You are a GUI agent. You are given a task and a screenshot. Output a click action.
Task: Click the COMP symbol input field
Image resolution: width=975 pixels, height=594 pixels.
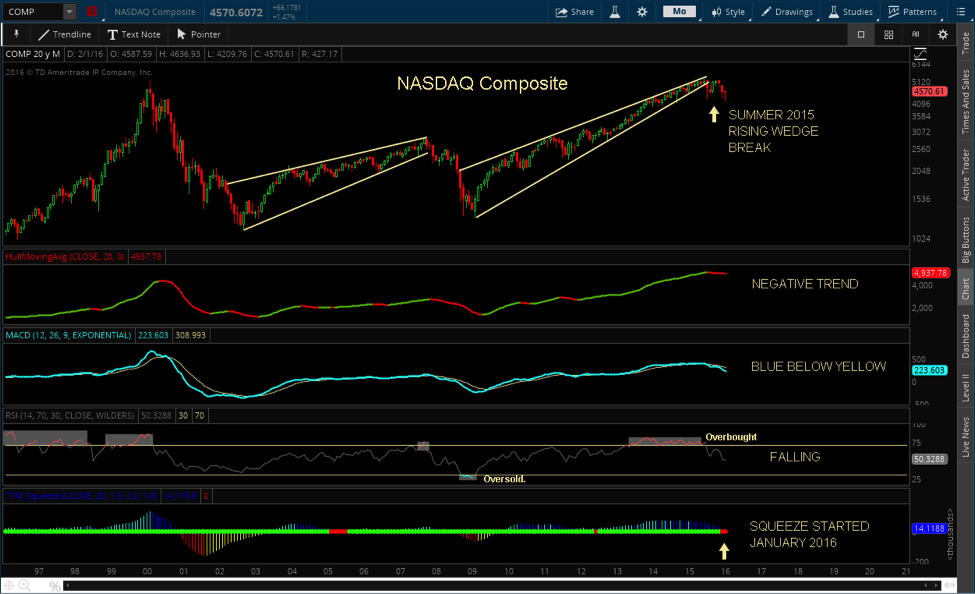coord(34,12)
